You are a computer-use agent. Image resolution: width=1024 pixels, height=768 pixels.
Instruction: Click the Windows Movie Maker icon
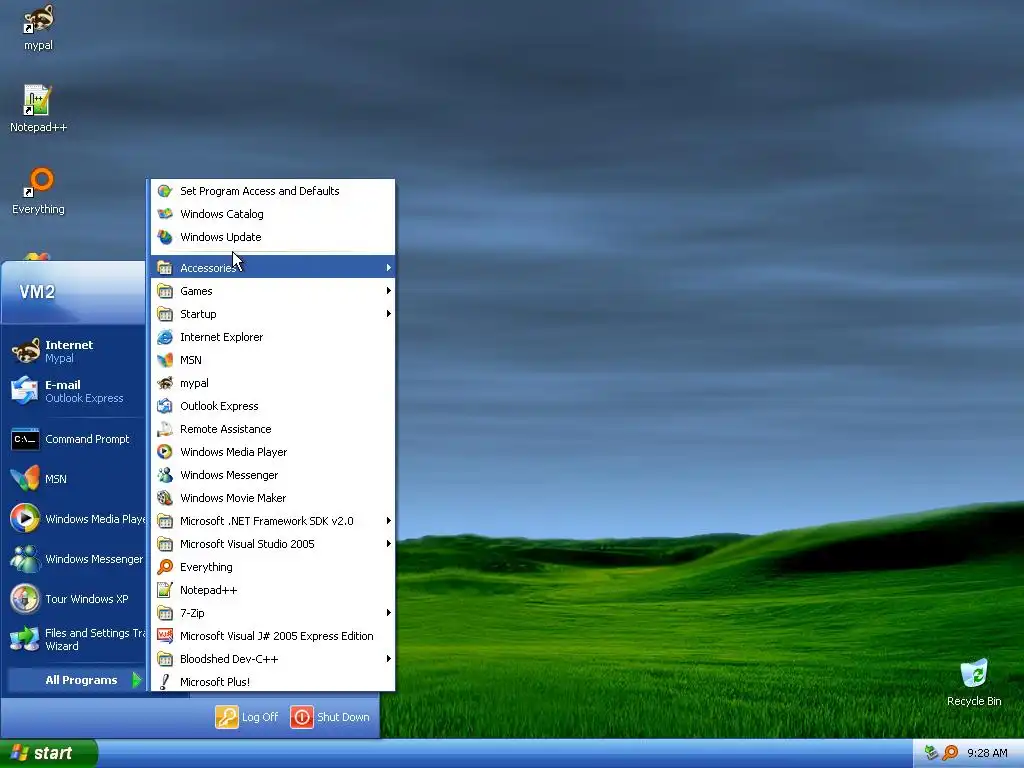tap(165, 498)
